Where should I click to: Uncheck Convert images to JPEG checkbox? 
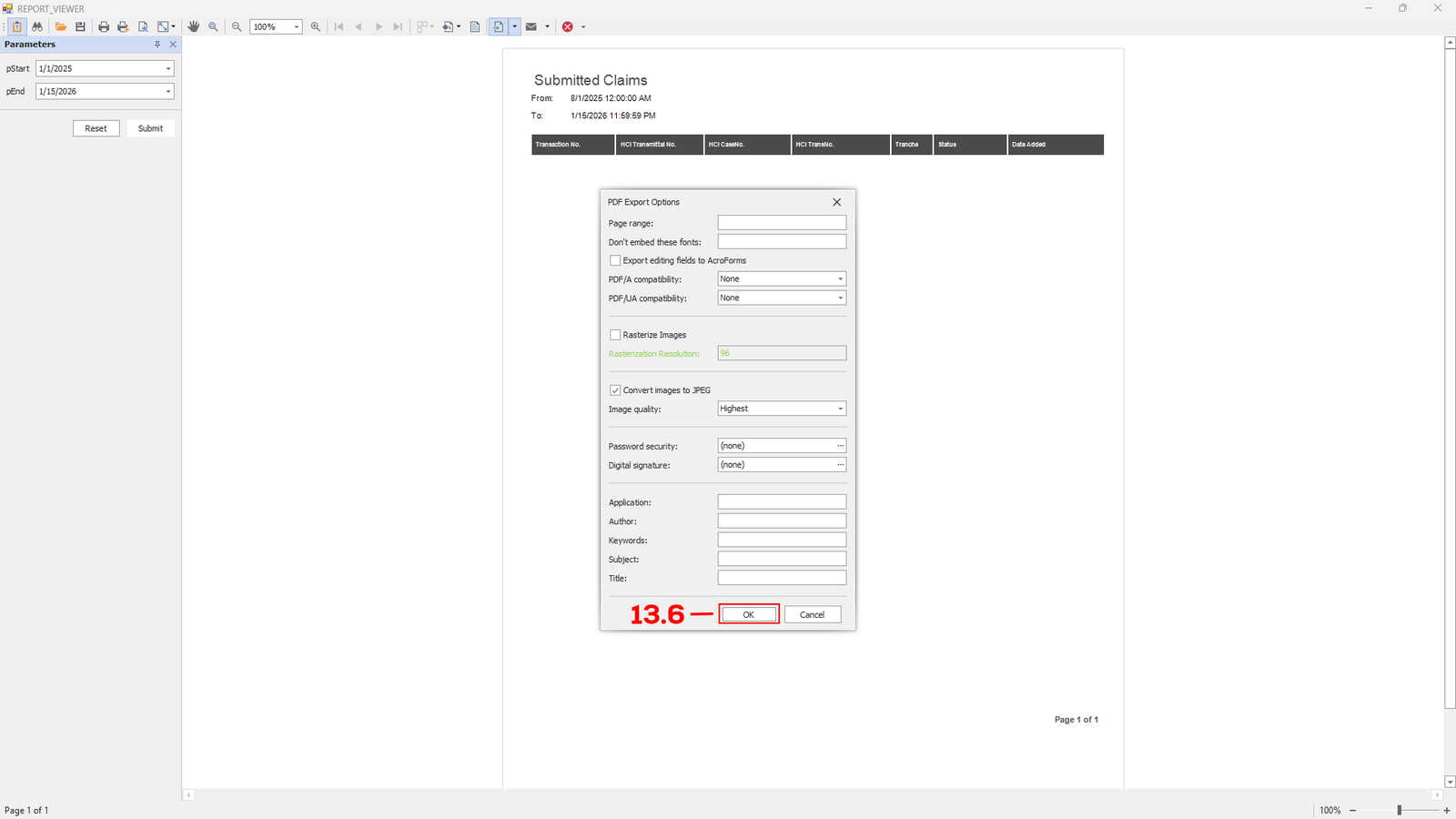coord(615,390)
